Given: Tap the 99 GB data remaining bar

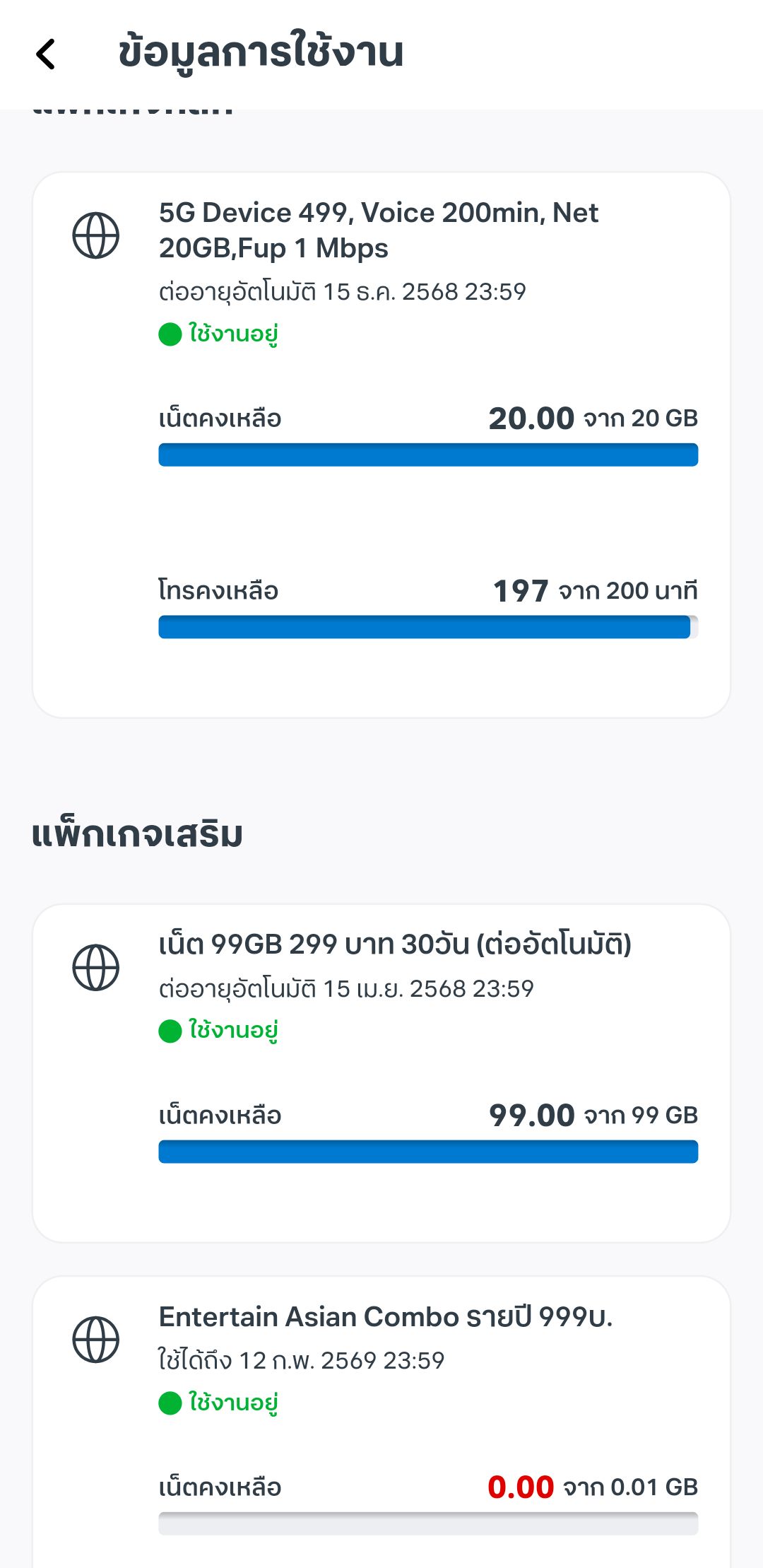Looking at the screenshot, I should (x=428, y=1152).
